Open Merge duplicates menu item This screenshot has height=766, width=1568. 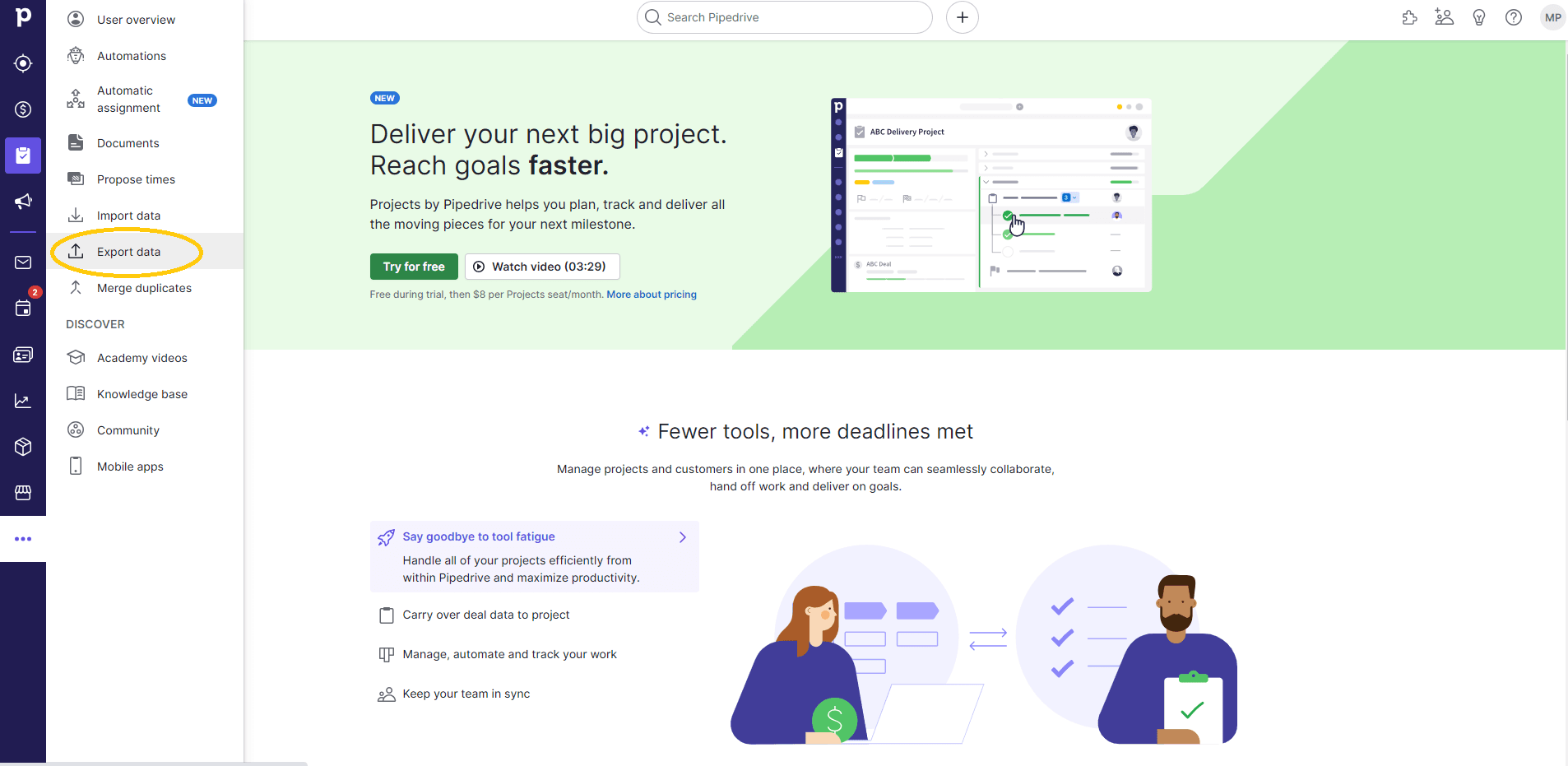coord(145,288)
